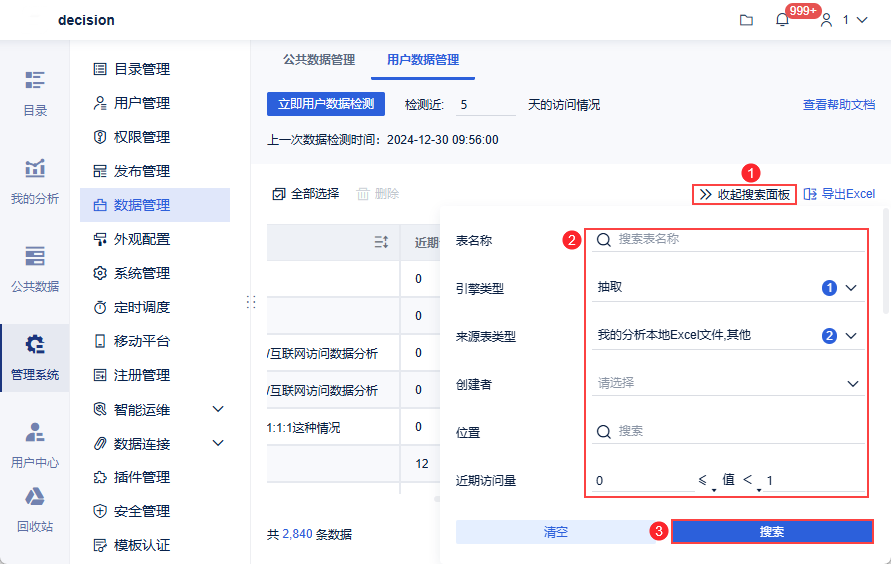Switch to the 公共数据管理 tab
Image resolution: width=891 pixels, height=564 pixels.
pyautogui.click(x=319, y=60)
